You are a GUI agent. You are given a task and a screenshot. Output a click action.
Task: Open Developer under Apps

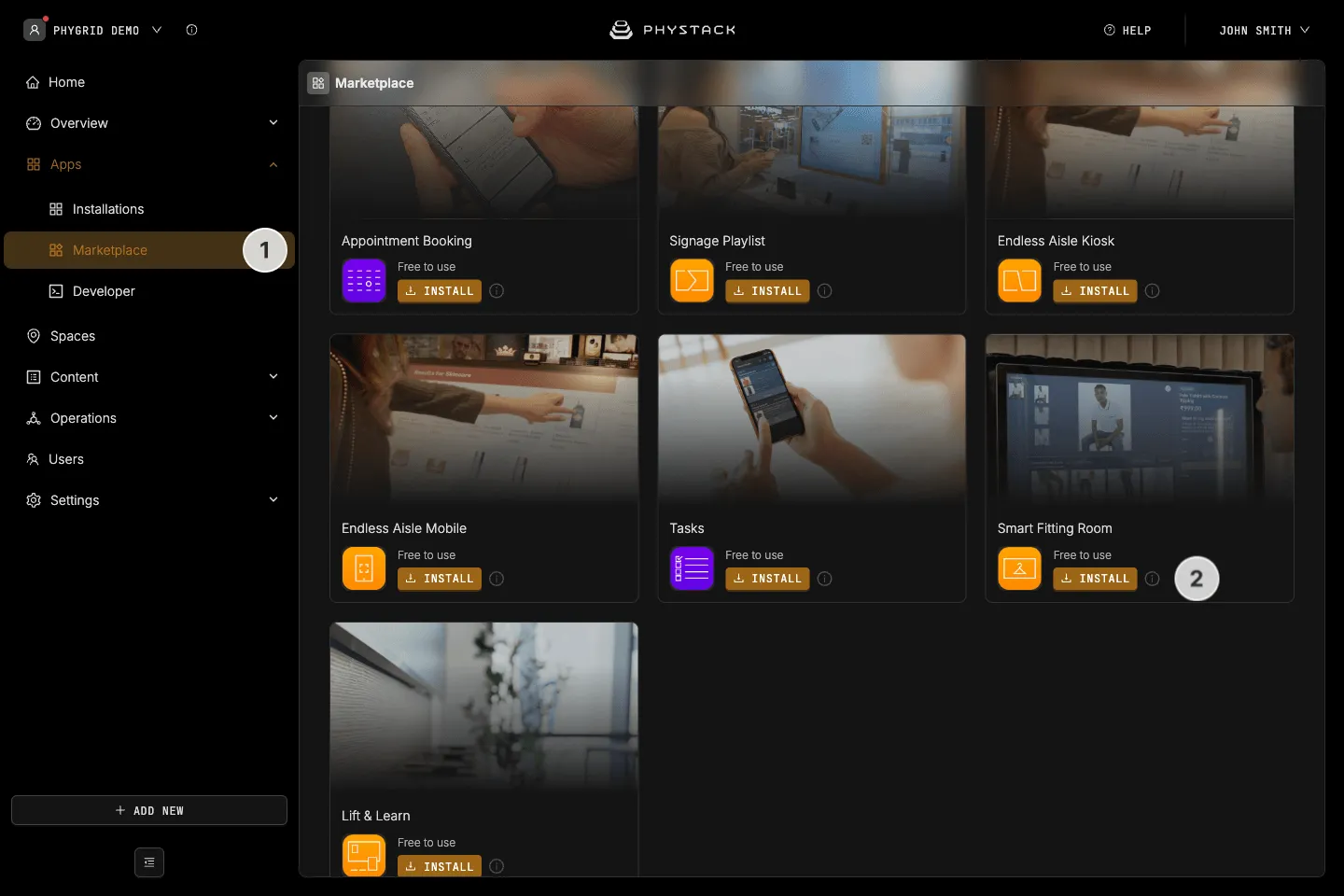point(149,291)
